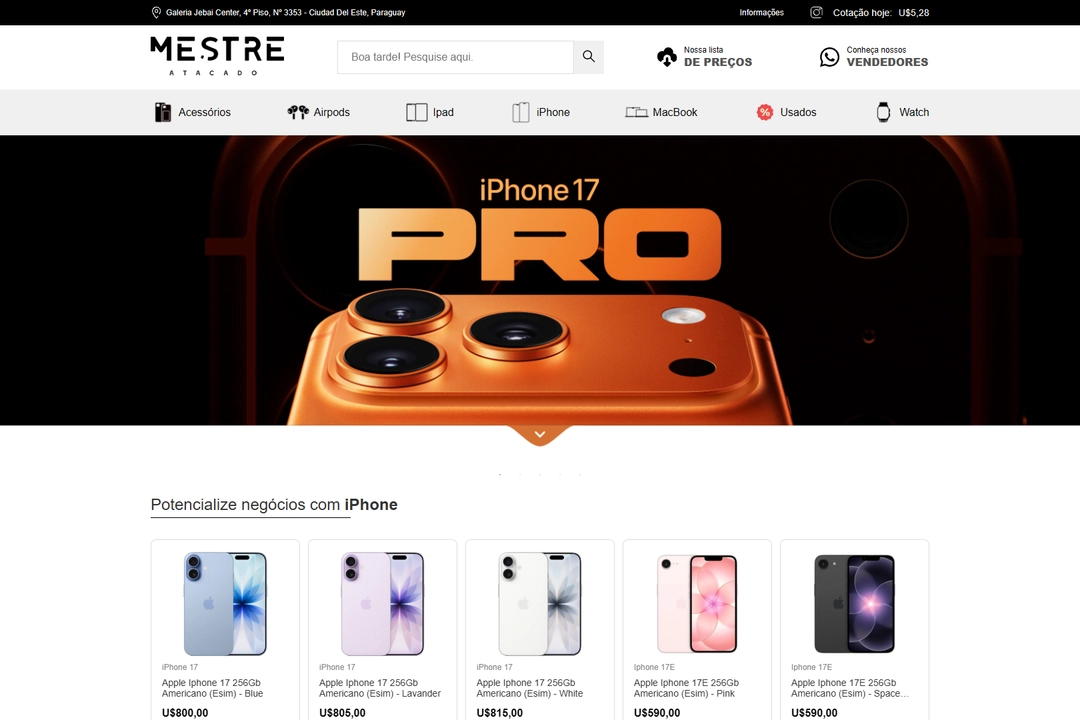1080x720 pixels.
Task: Expand the banner's orange down chevron
Action: [540, 435]
